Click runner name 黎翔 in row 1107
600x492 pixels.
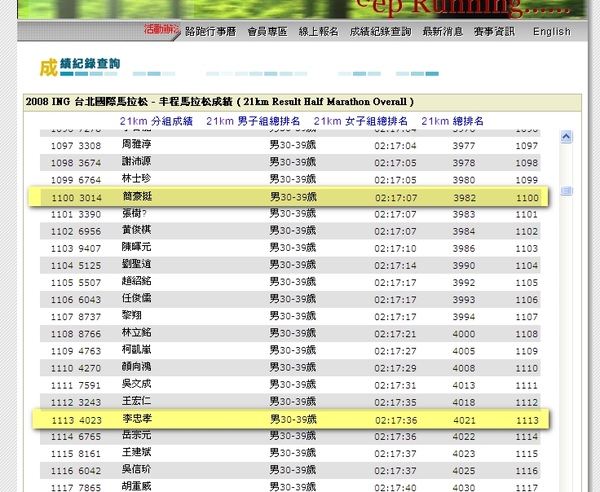click(132, 315)
